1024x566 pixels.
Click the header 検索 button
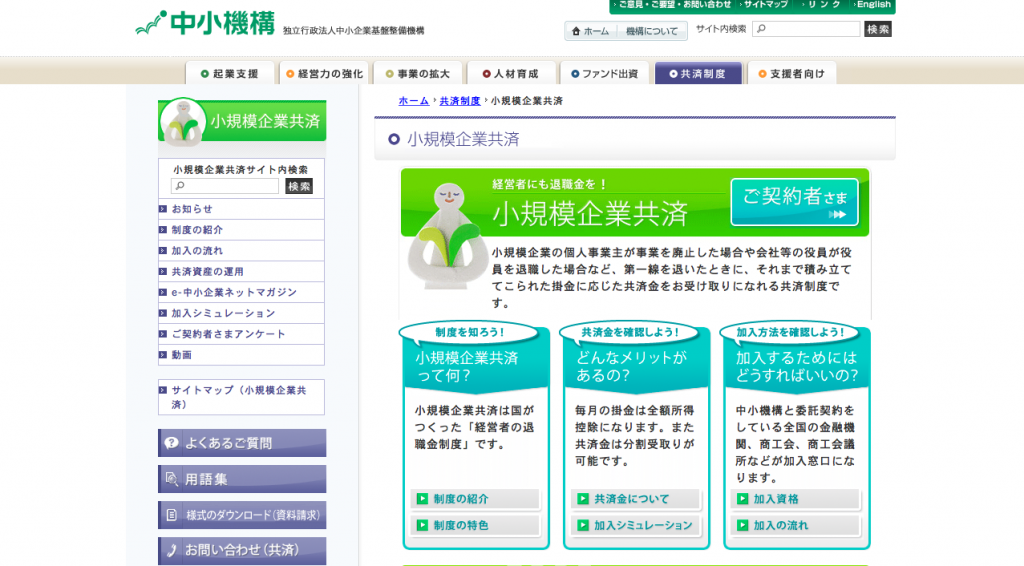878,29
